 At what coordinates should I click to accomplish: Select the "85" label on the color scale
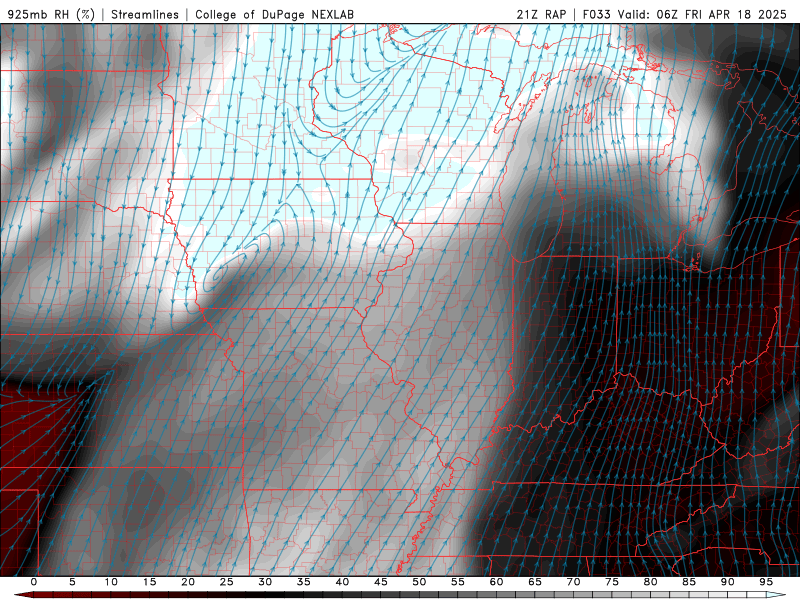coord(689,582)
